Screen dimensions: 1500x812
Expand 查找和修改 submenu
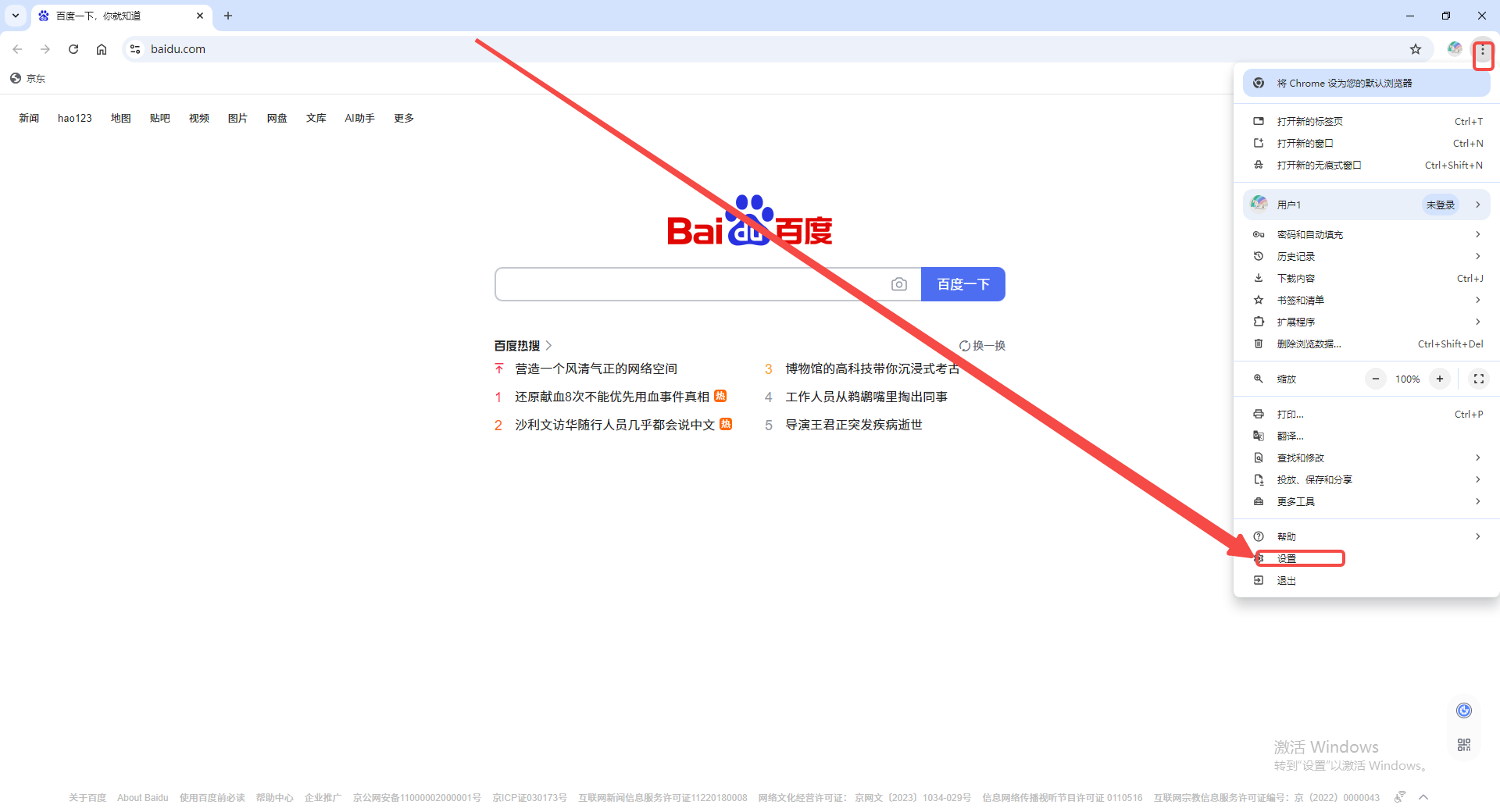1366,458
